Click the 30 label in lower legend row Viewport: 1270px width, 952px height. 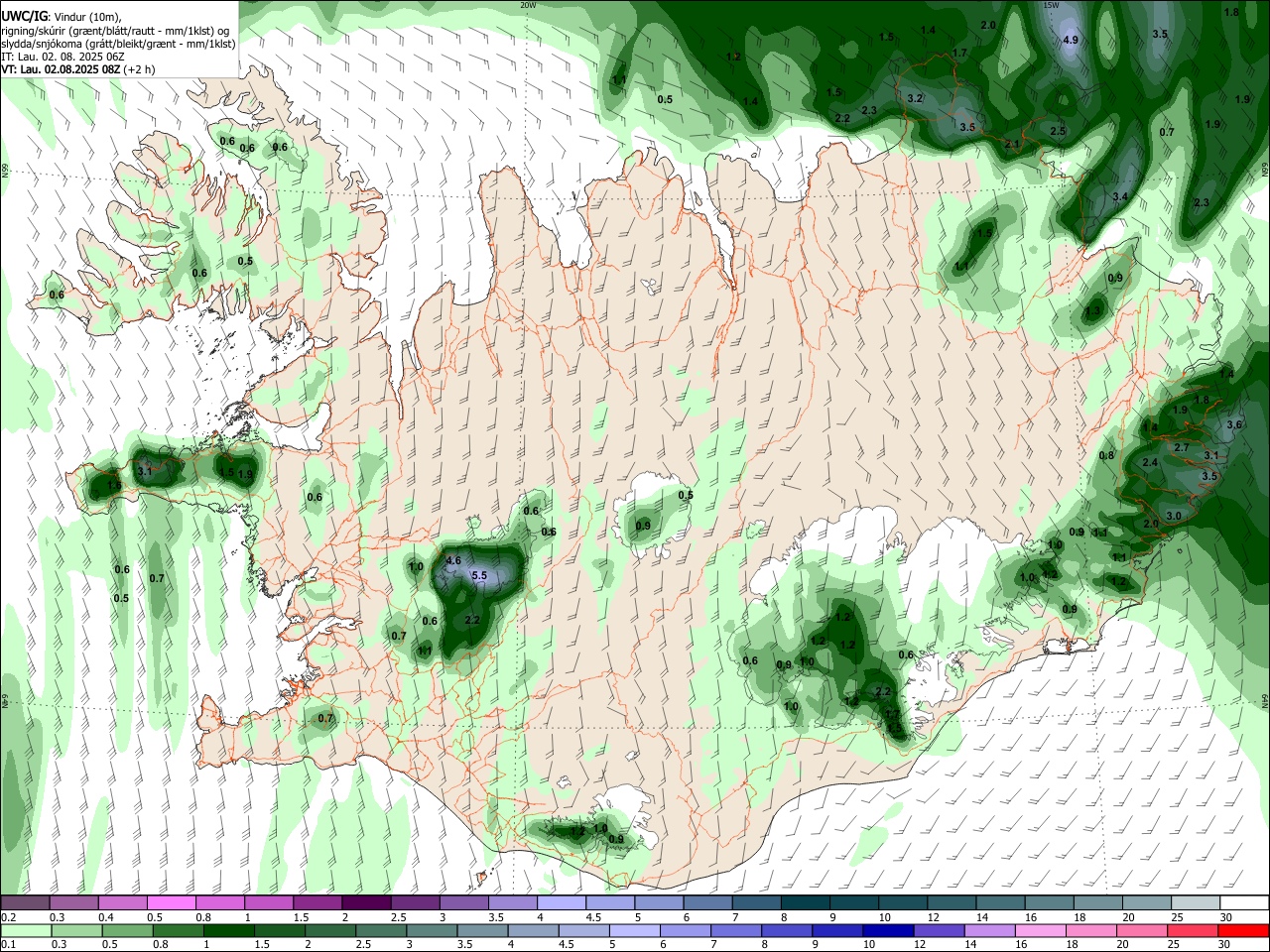[1226, 945]
